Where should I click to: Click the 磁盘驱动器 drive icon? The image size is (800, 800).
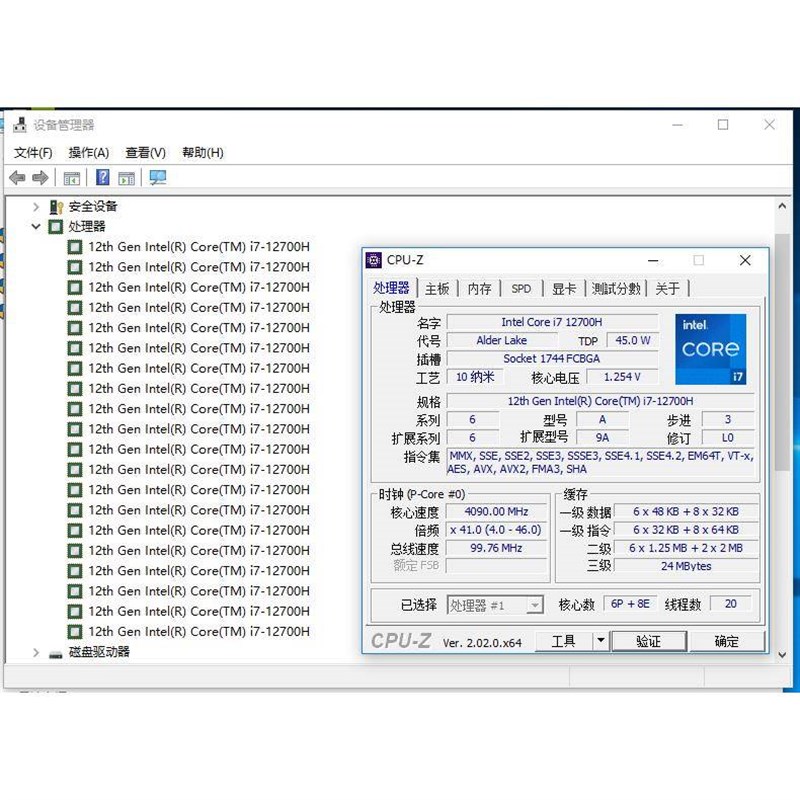(56, 654)
